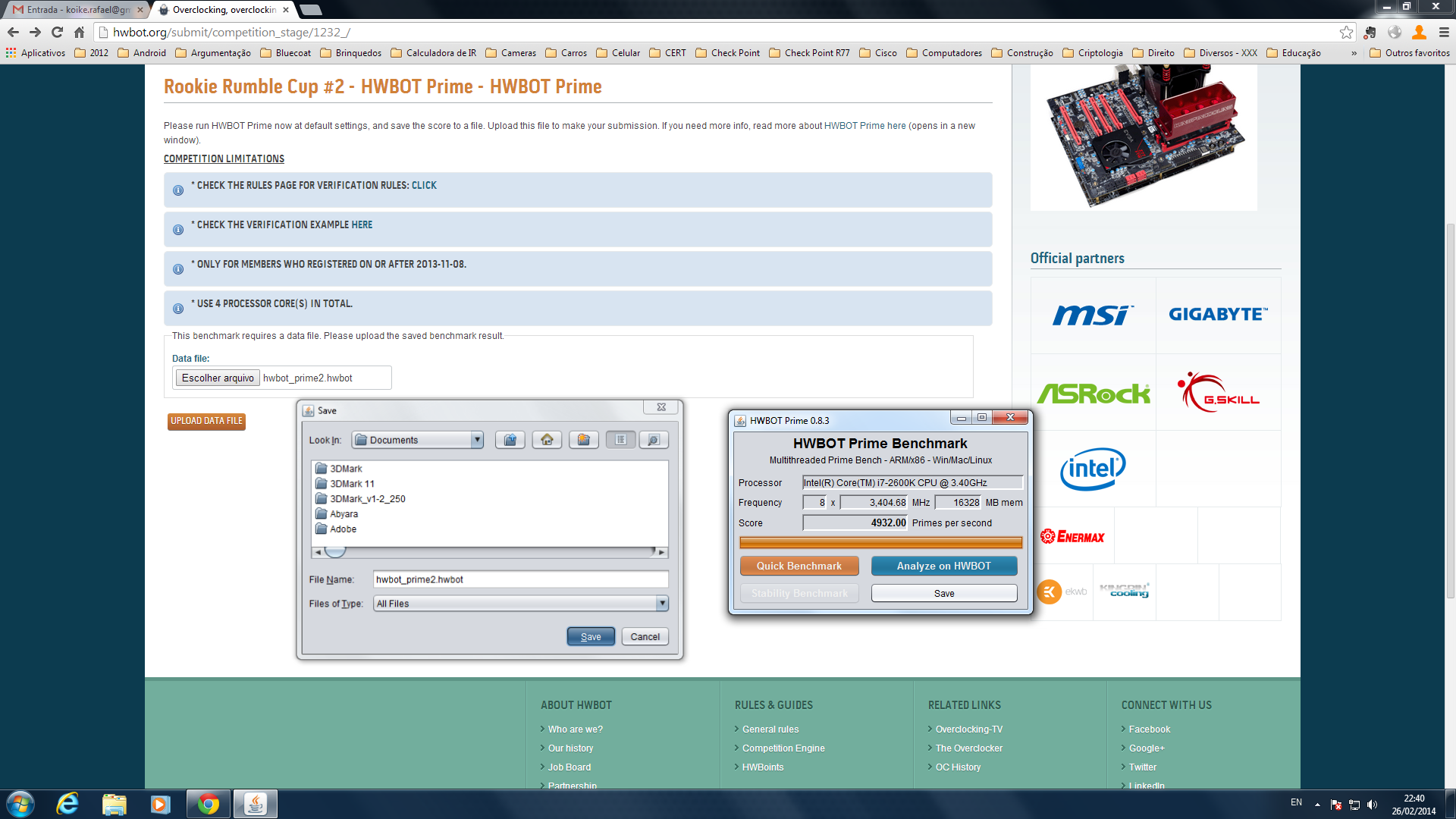1456x819 pixels.
Task: Click the Intel partner logo
Action: (x=1093, y=469)
